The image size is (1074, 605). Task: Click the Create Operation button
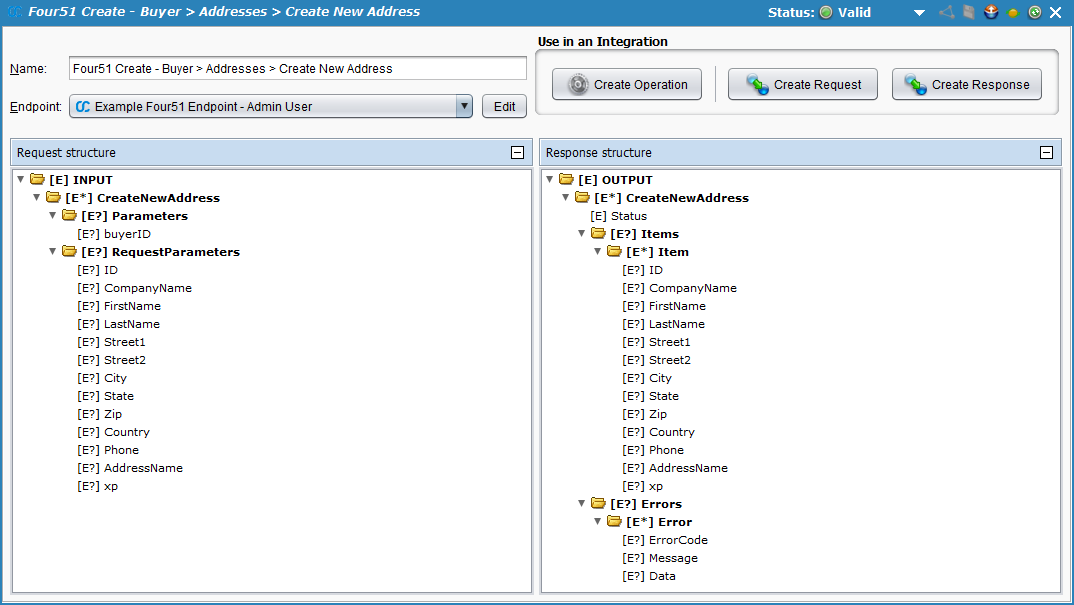click(627, 85)
